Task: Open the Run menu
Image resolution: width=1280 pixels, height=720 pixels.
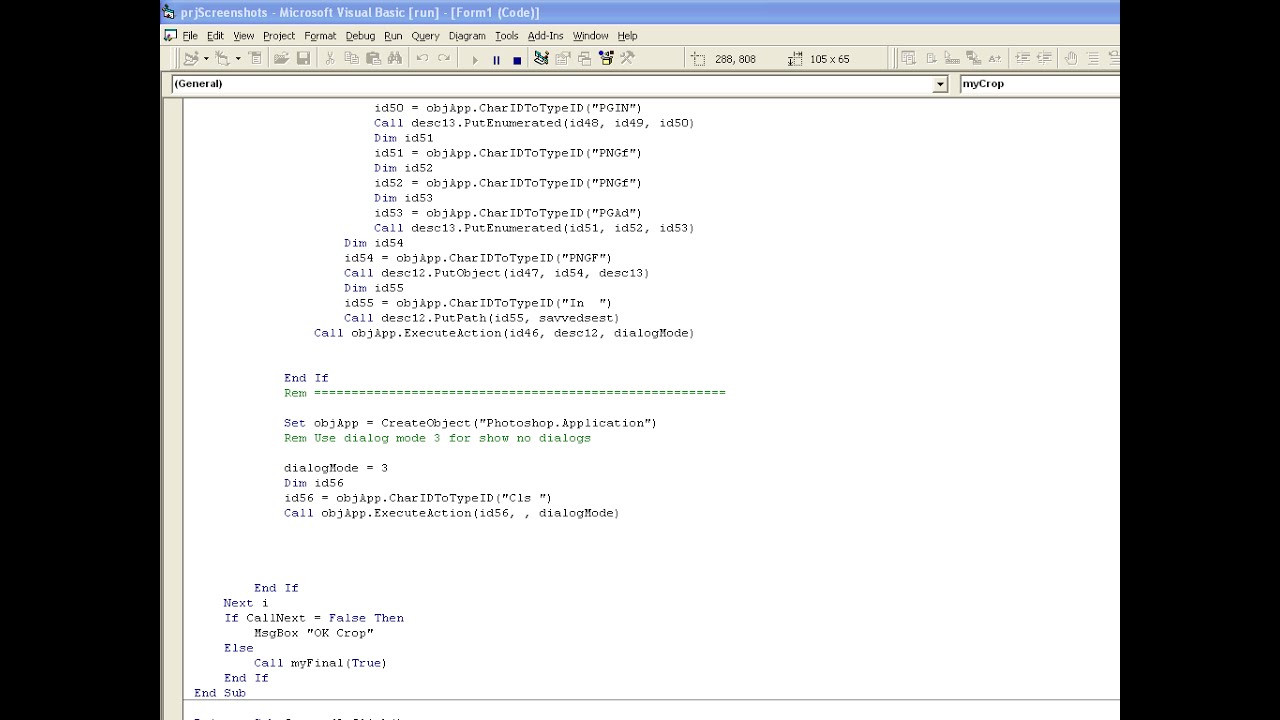Action: [x=393, y=36]
